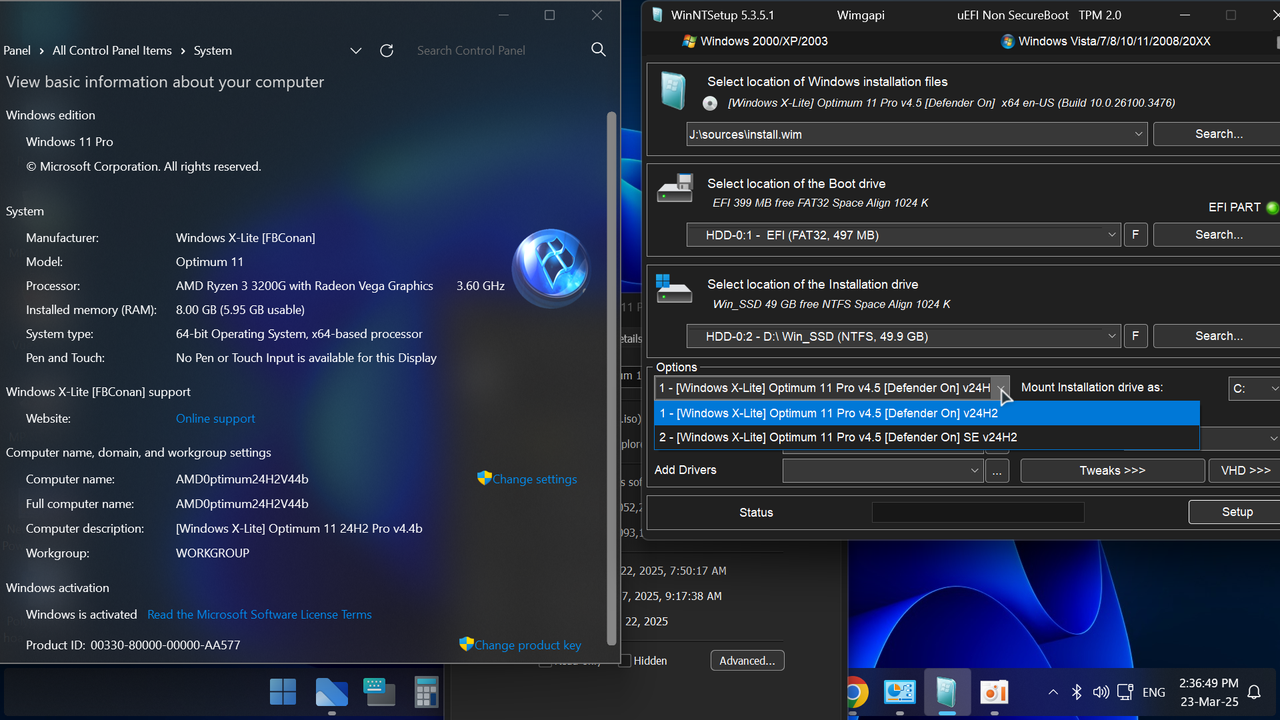Click the WinNTSetup icon on the taskbar

click(x=946, y=692)
